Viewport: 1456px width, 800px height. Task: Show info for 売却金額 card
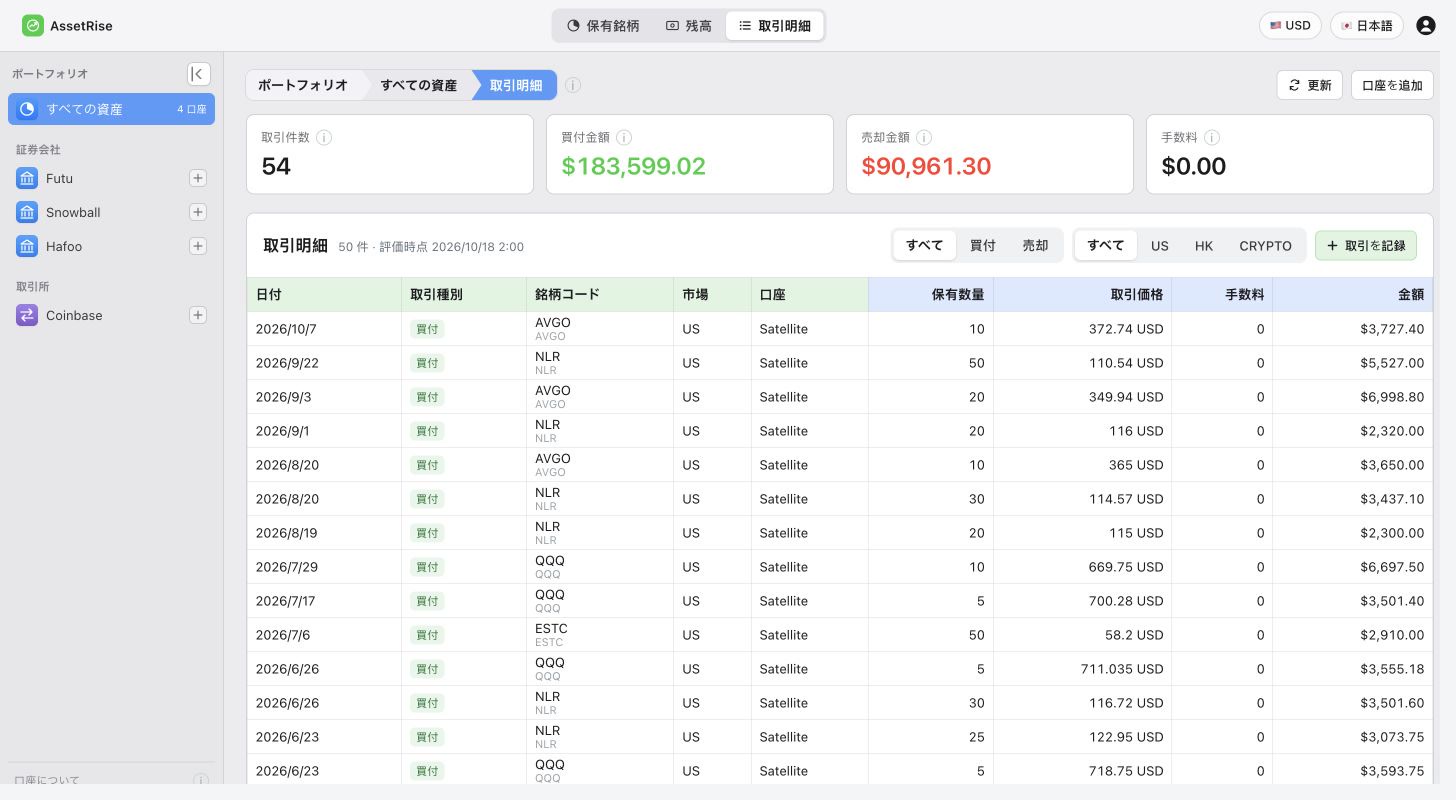point(924,138)
